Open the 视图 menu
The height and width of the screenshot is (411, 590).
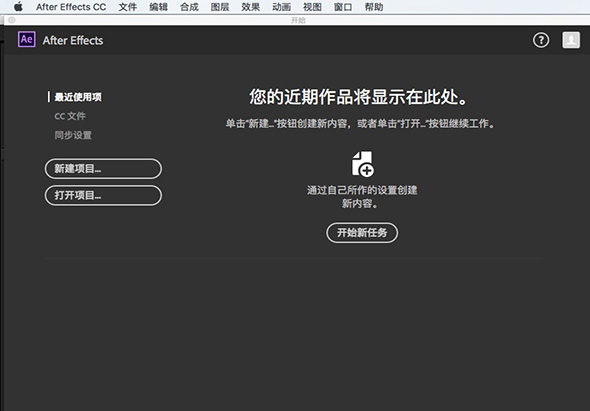[x=312, y=7]
